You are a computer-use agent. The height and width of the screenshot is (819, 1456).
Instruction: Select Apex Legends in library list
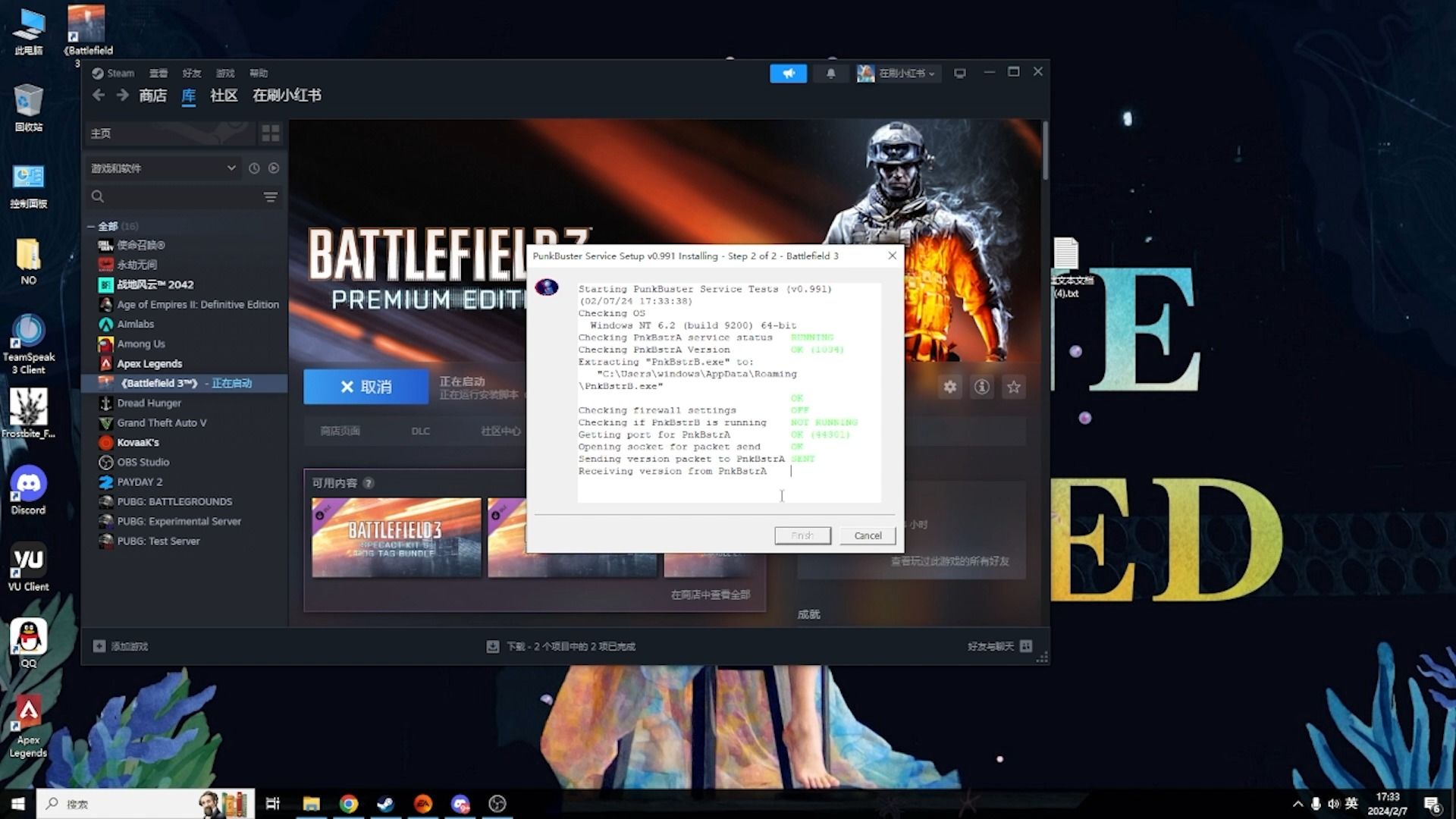pyautogui.click(x=184, y=364)
